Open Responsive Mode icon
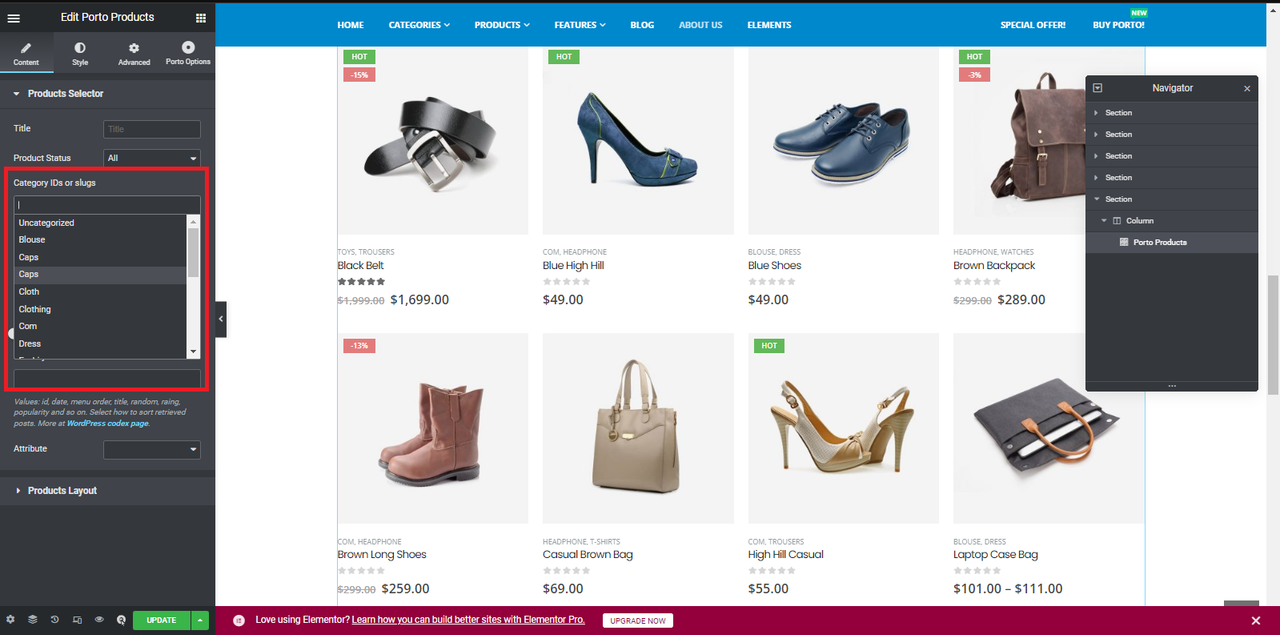Screen dimensions: 1280x635 click(76, 620)
